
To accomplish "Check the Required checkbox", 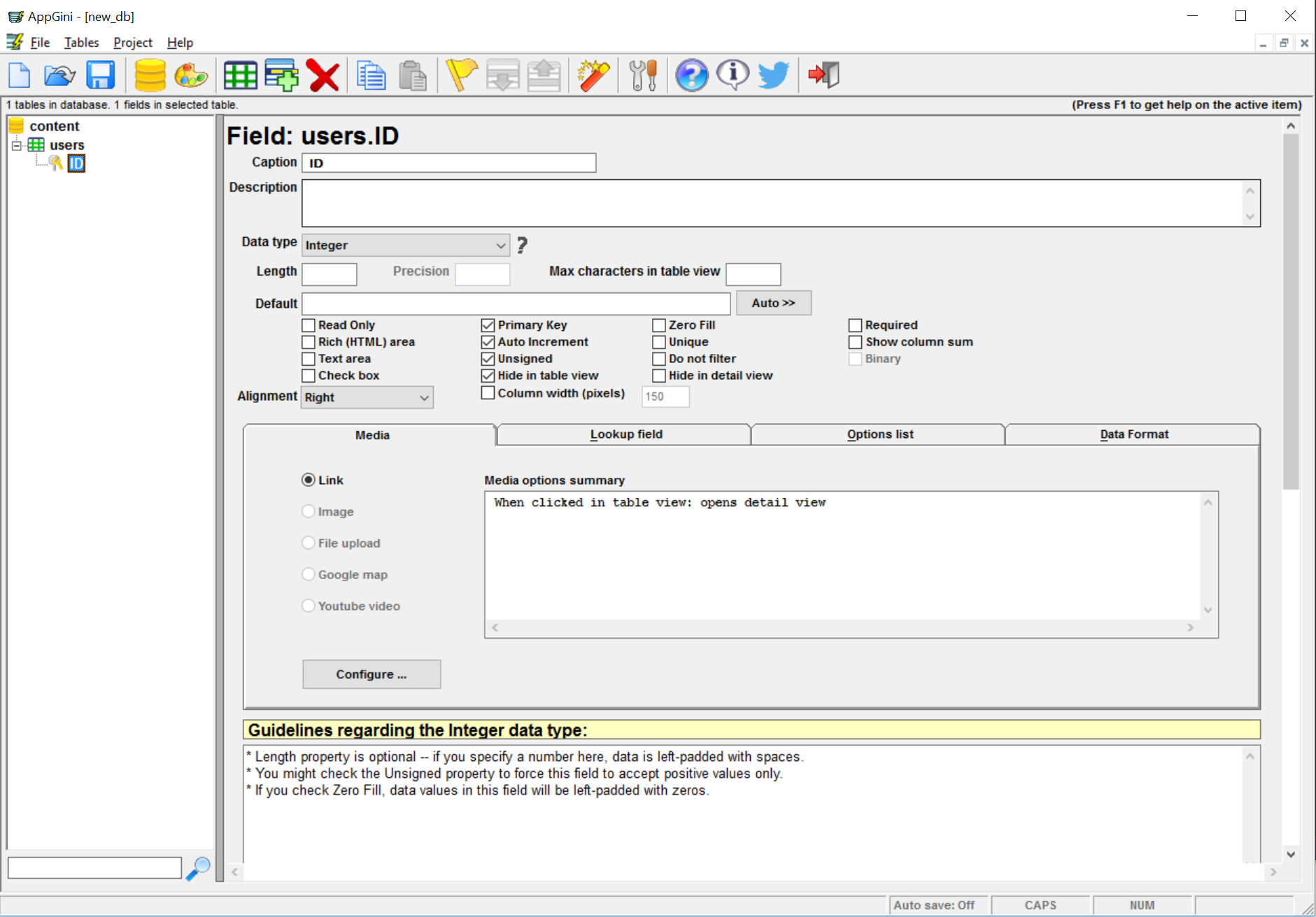I will point(855,325).
